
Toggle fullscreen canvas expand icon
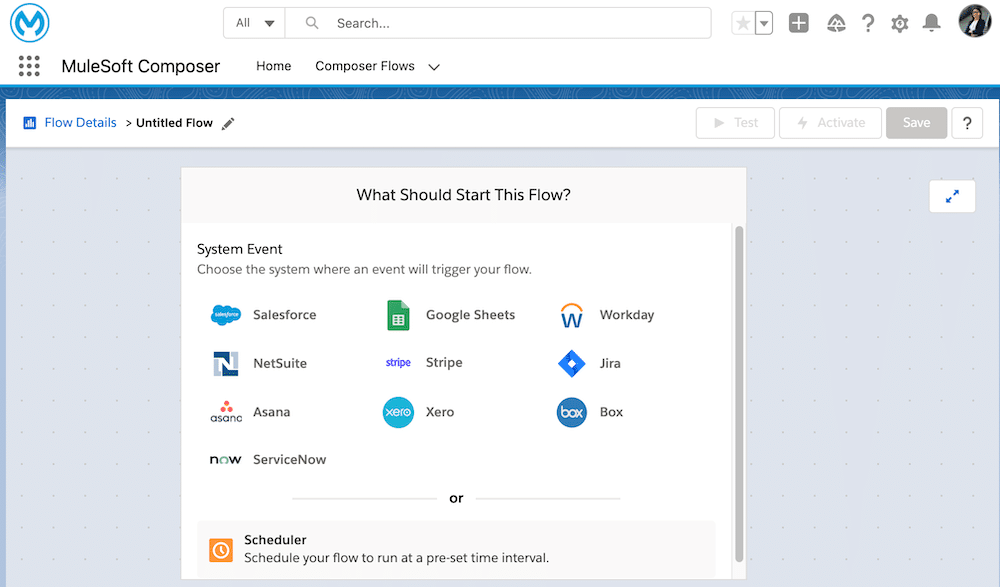click(x=952, y=197)
